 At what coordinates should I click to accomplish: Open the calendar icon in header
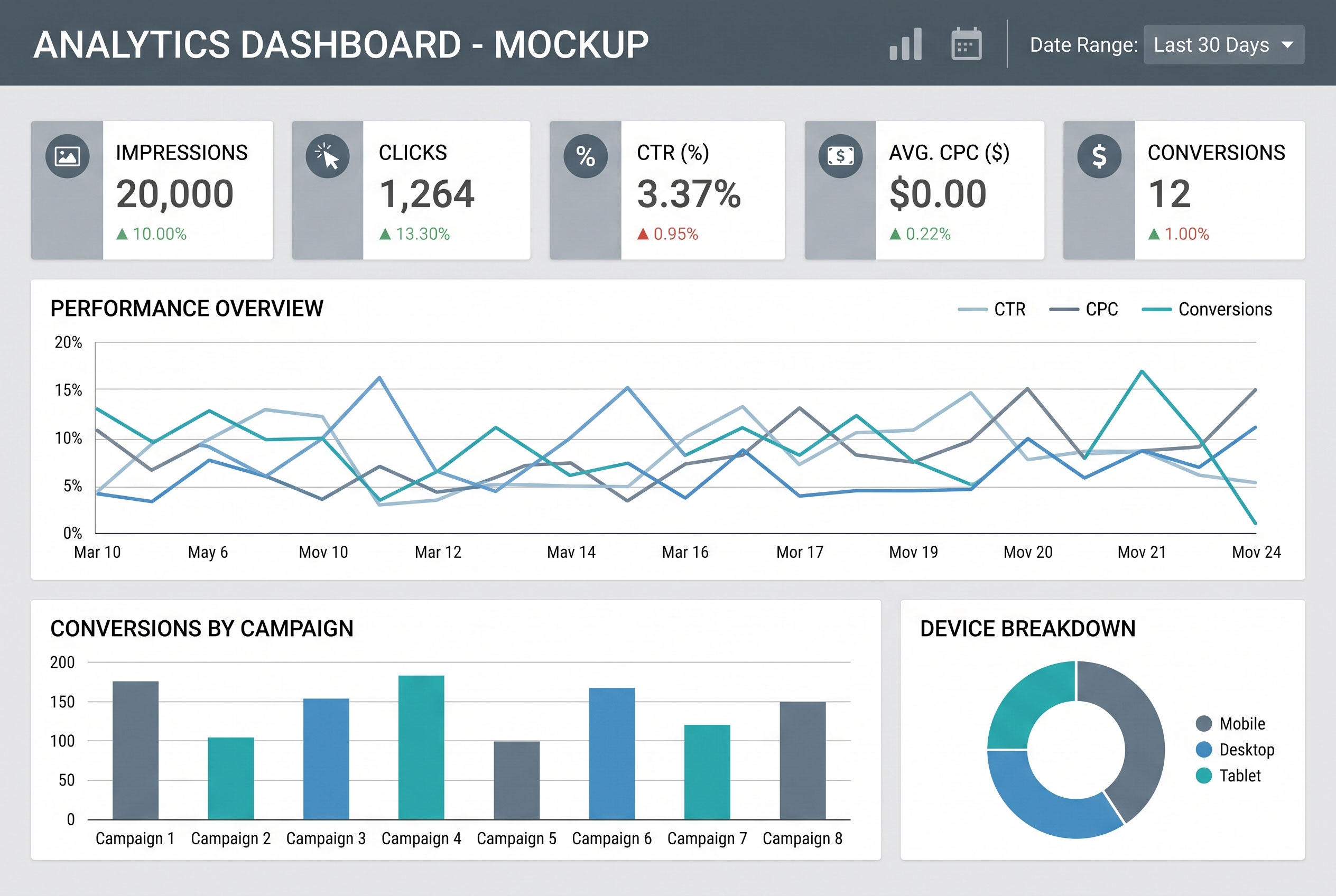pos(966,43)
